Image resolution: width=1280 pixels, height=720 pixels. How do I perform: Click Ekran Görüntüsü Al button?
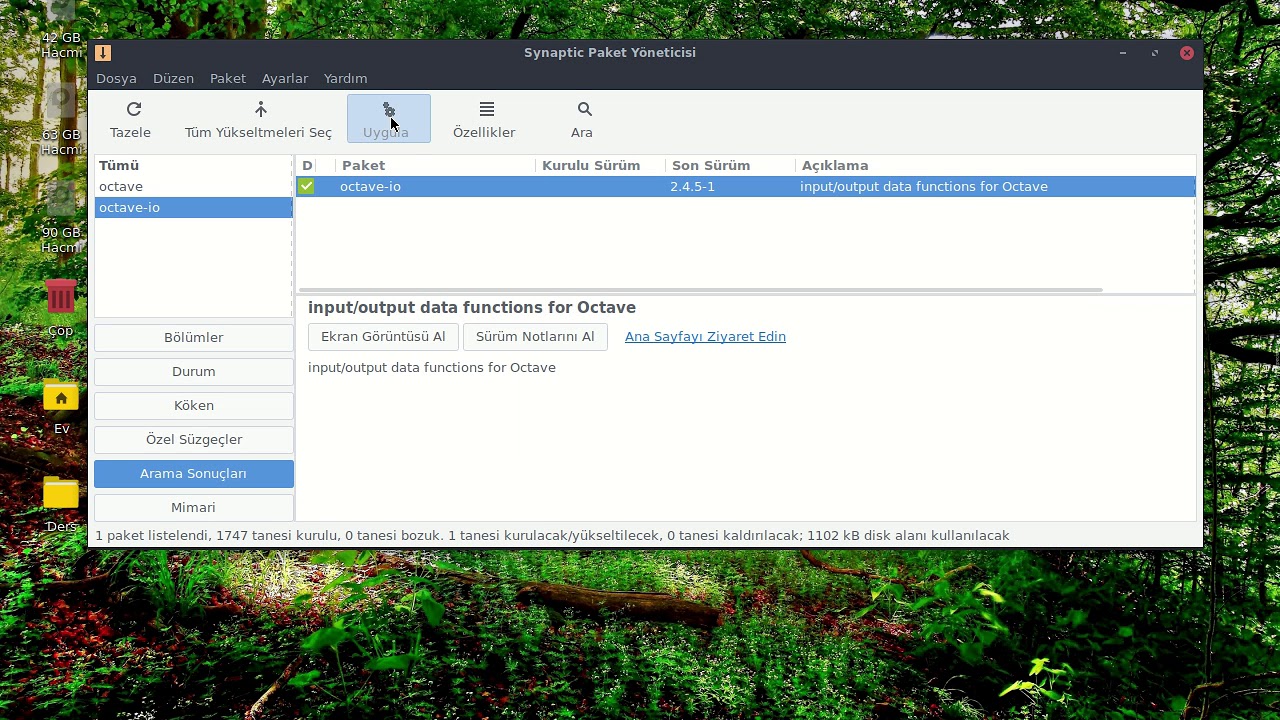click(x=383, y=337)
